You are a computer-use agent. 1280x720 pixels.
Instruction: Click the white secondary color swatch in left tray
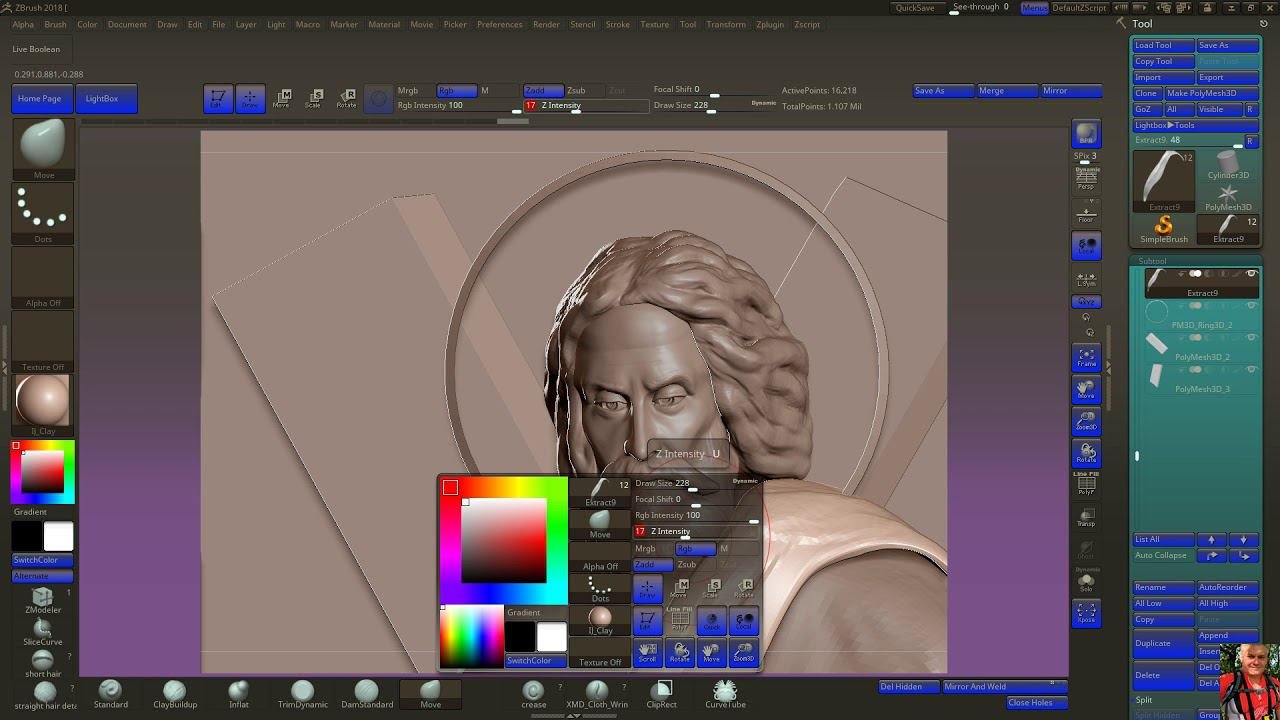(x=58, y=537)
